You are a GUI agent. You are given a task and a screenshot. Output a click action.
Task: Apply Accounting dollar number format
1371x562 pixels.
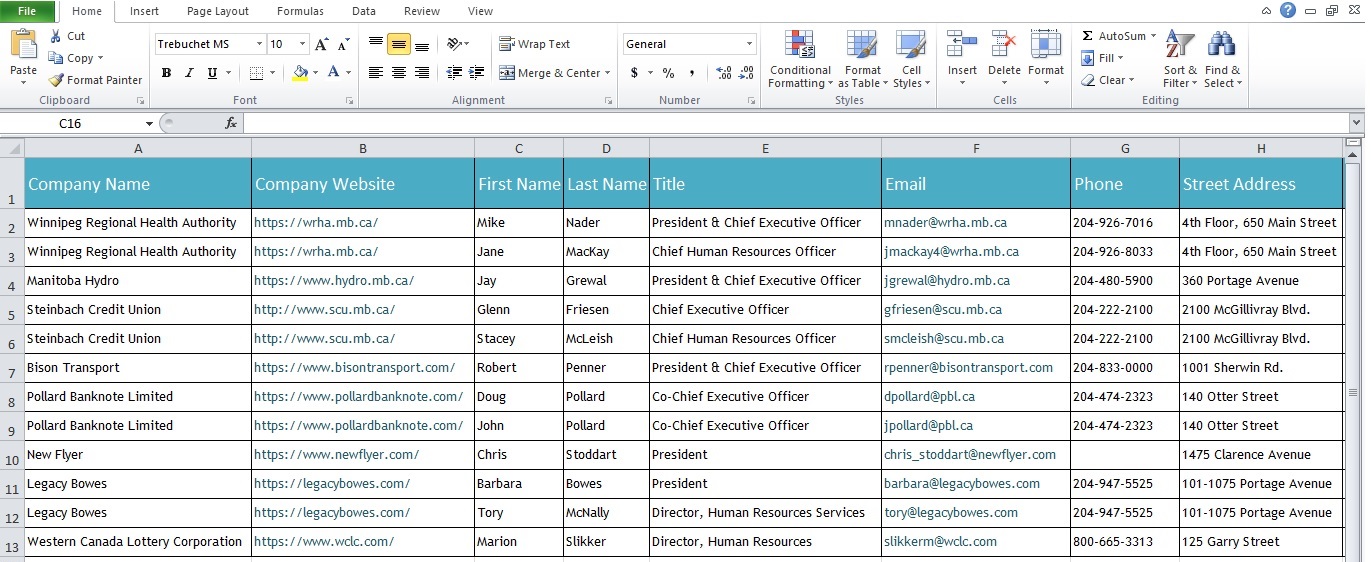[634, 73]
